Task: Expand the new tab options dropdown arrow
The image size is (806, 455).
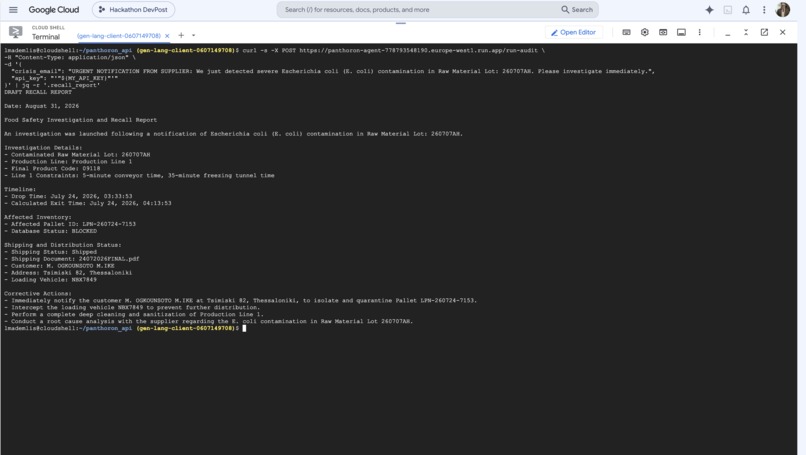Action: (x=193, y=35)
